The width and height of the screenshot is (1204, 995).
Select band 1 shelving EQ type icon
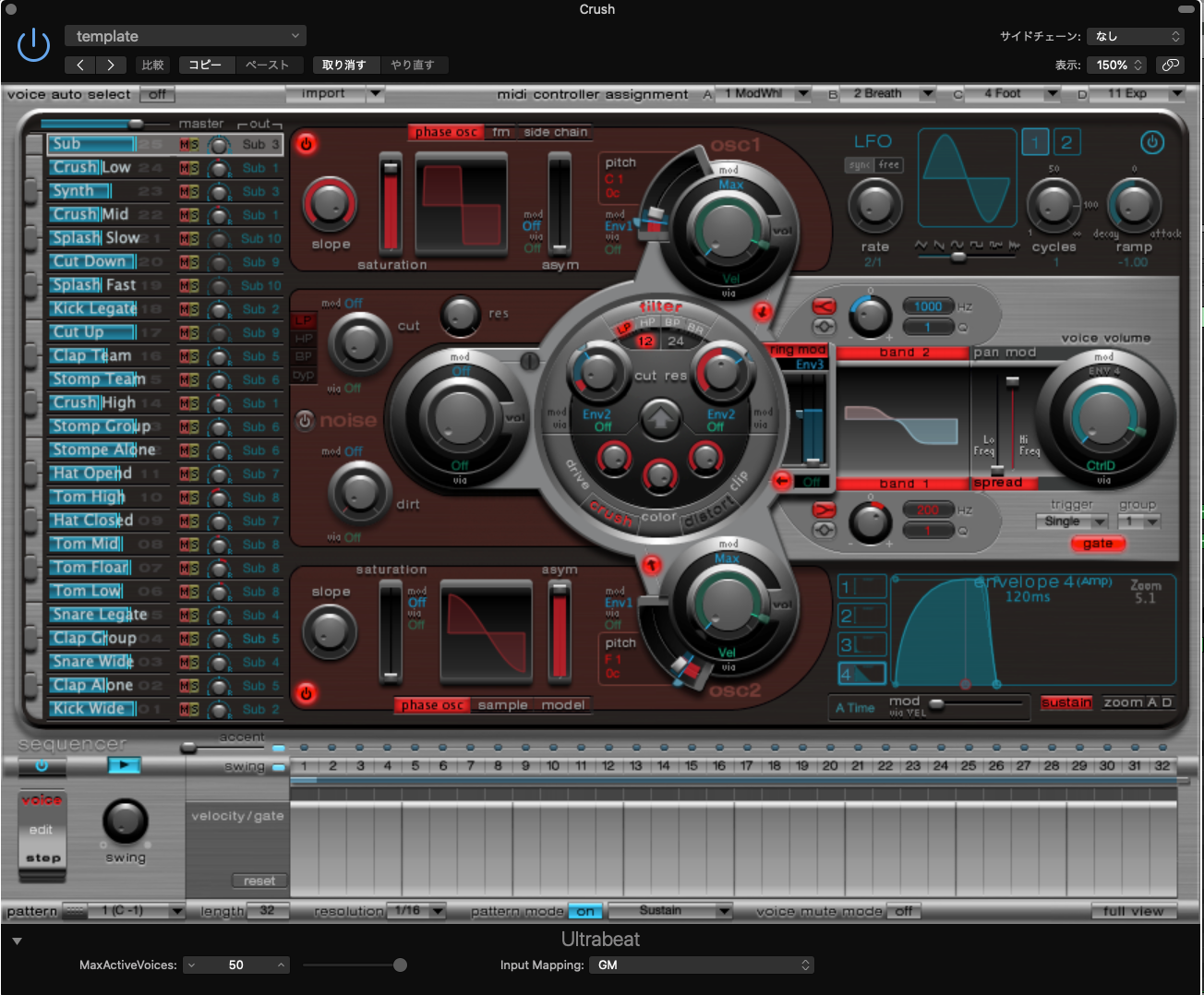(824, 509)
